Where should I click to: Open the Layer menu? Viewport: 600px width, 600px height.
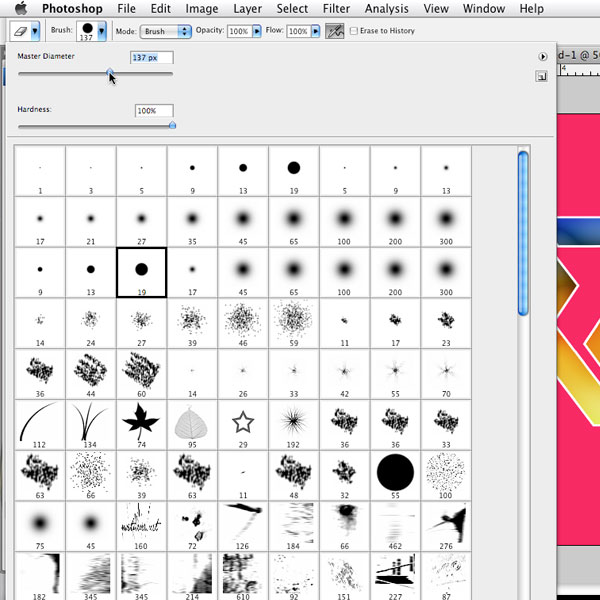click(x=248, y=9)
